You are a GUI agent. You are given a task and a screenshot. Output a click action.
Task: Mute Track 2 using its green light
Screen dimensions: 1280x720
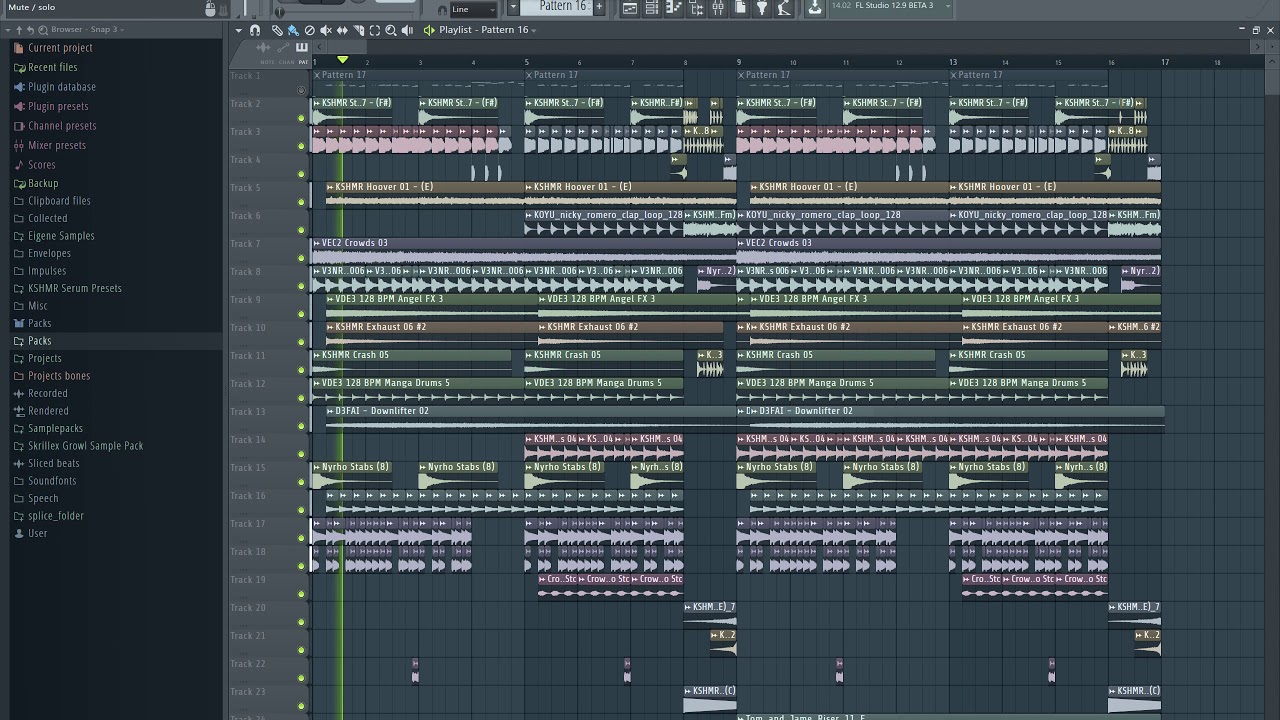[x=301, y=118]
